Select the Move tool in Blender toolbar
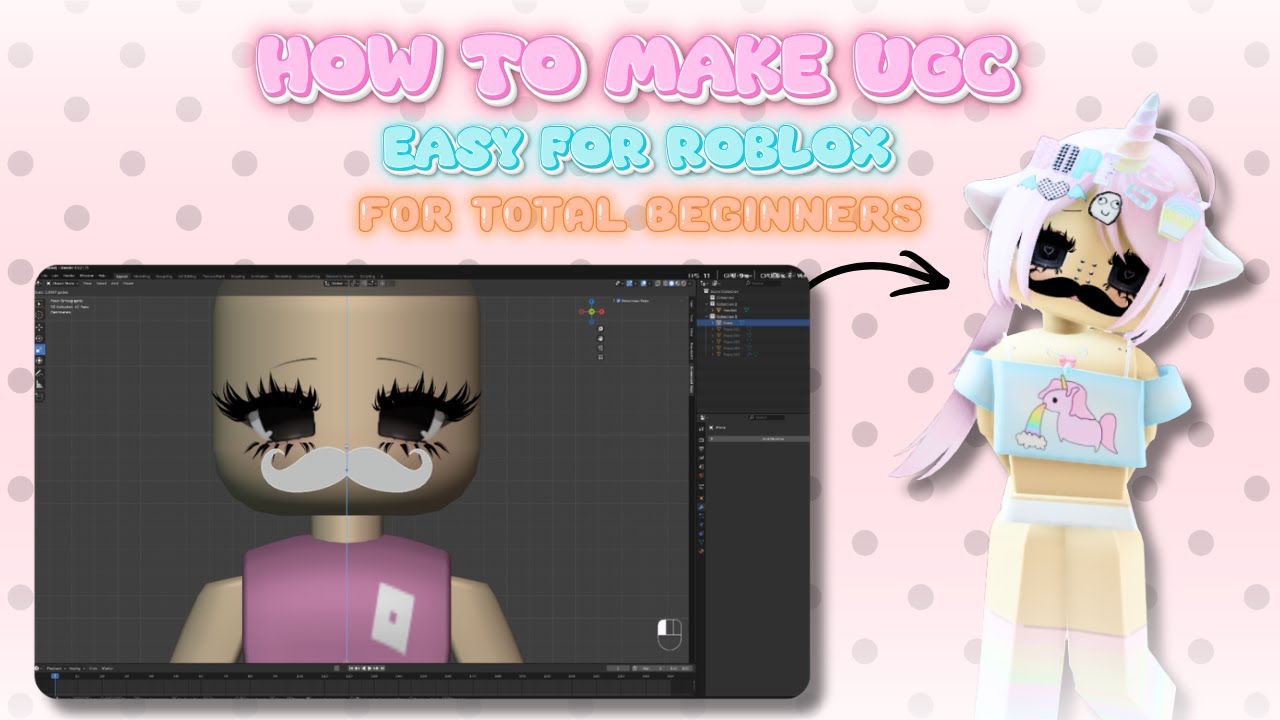 (39, 327)
